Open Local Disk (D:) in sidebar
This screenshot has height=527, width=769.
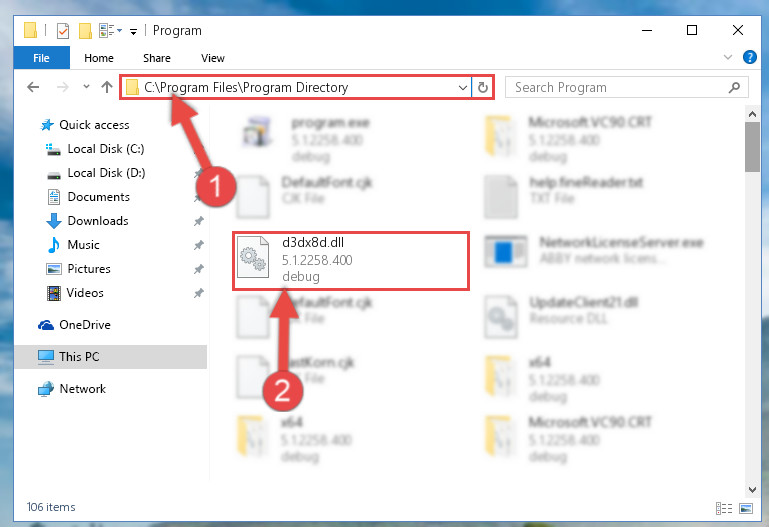pos(95,173)
